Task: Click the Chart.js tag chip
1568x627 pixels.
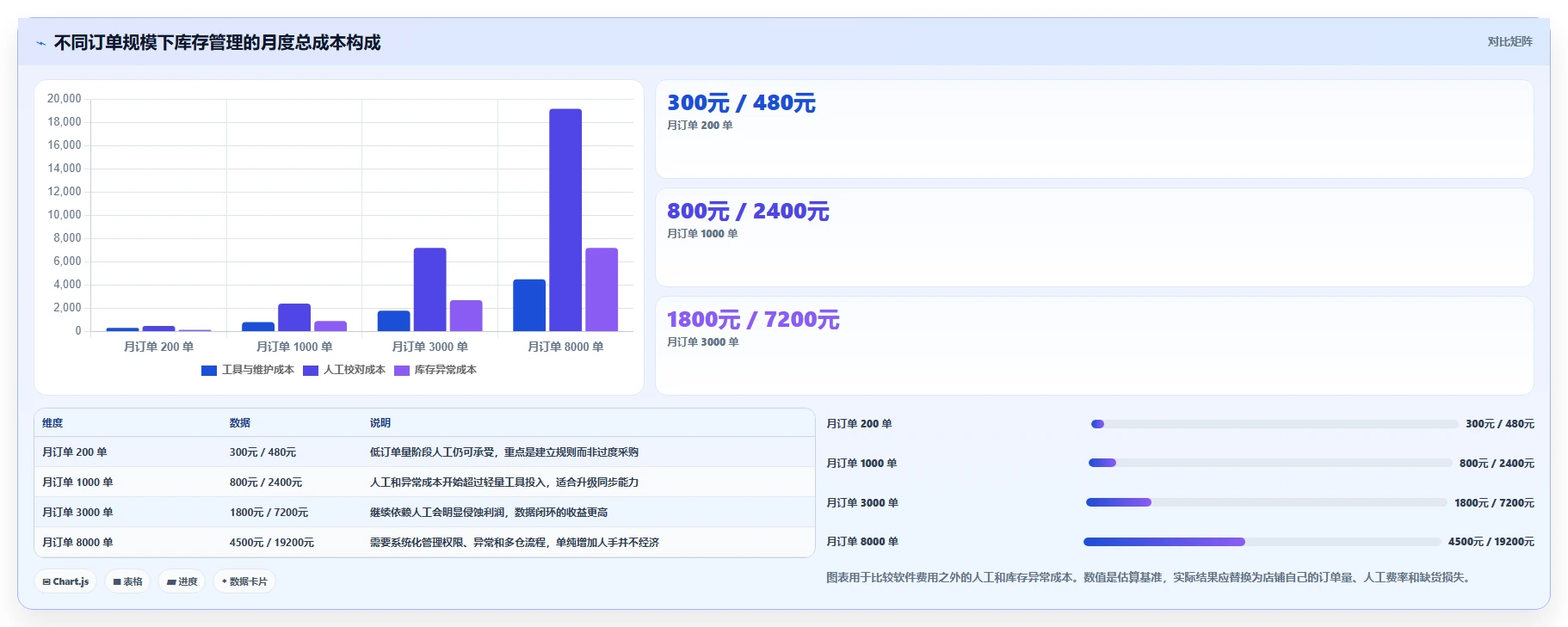Action: point(66,581)
